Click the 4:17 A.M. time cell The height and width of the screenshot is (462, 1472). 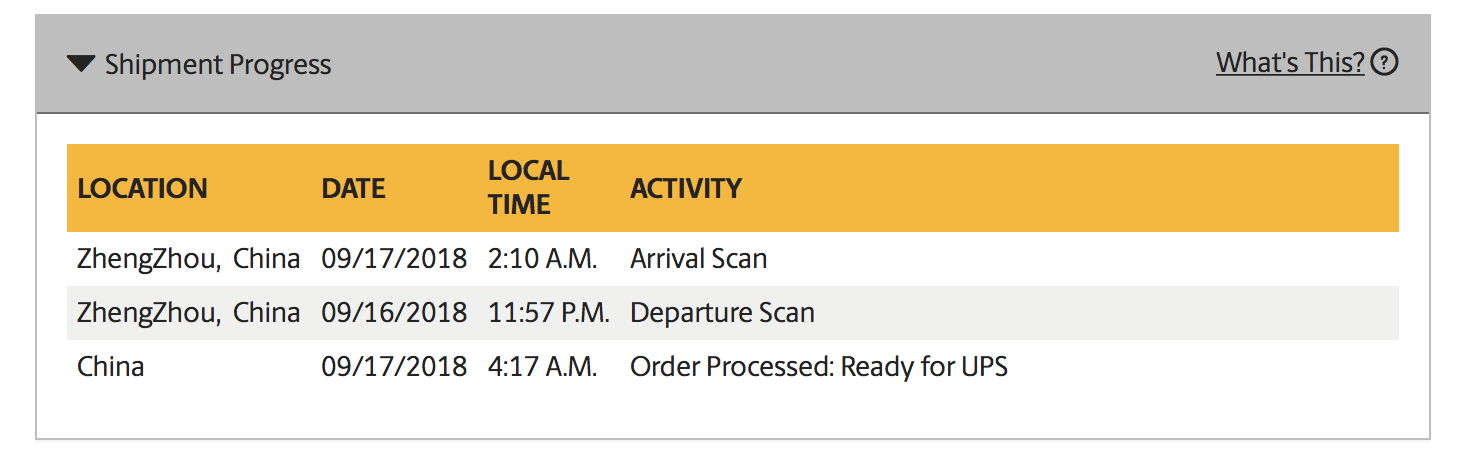543,367
